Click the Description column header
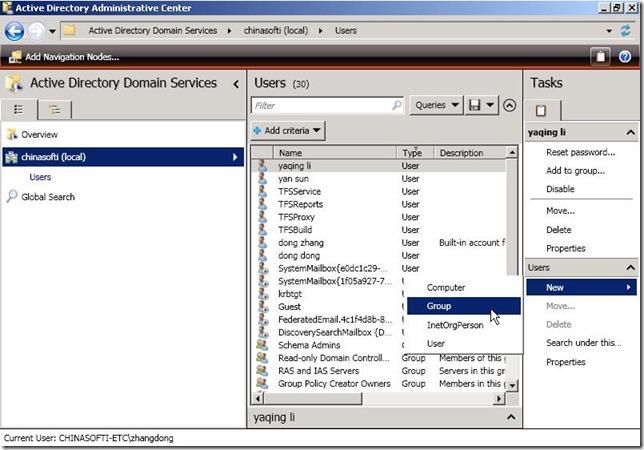This screenshot has width=644, height=450. 470,153
